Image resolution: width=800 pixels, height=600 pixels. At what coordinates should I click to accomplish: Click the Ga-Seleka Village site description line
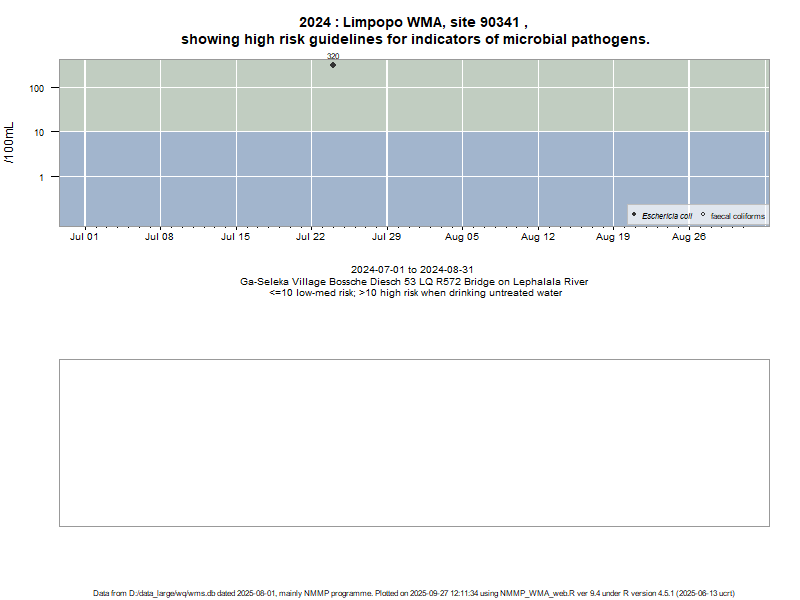click(414, 282)
